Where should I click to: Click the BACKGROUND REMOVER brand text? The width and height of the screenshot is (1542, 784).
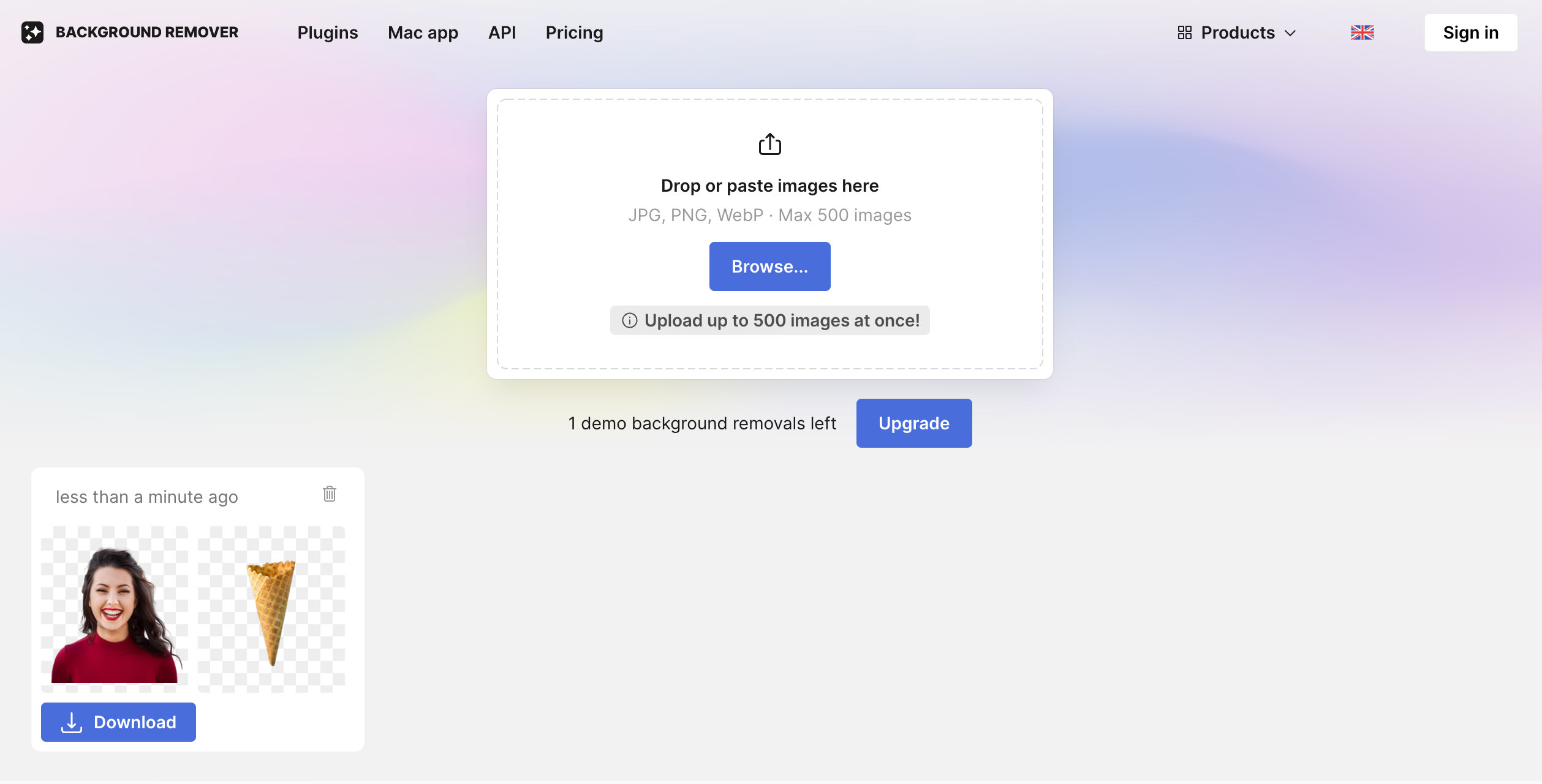point(147,32)
